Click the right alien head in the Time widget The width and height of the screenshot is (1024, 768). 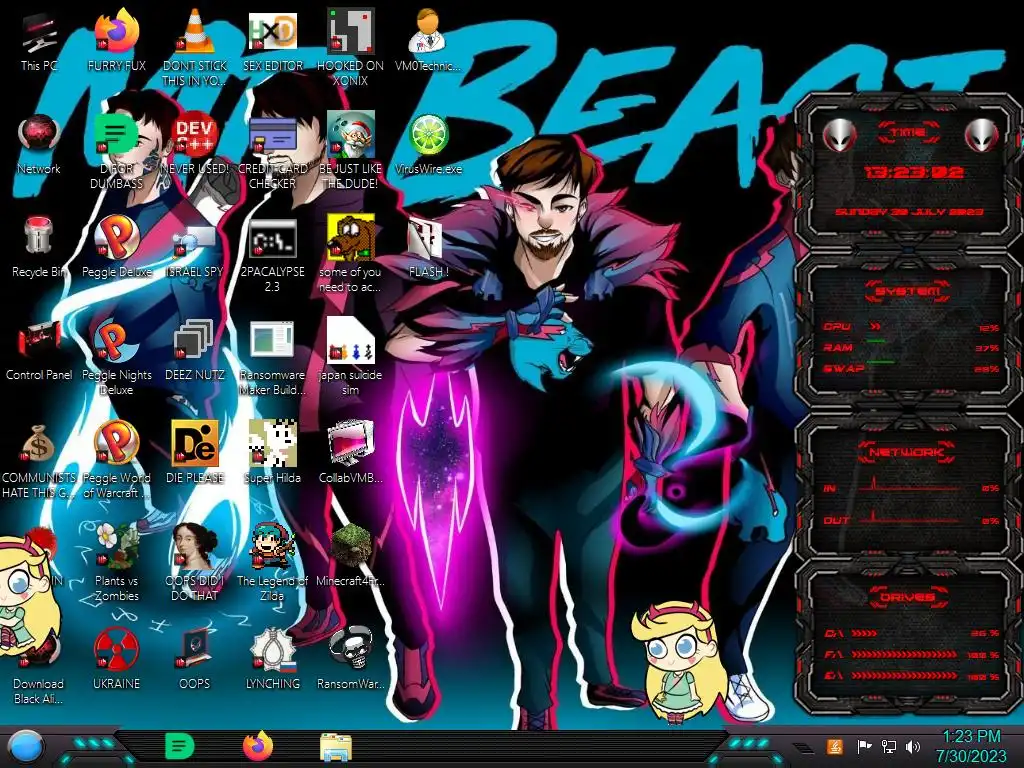coord(982,135)
